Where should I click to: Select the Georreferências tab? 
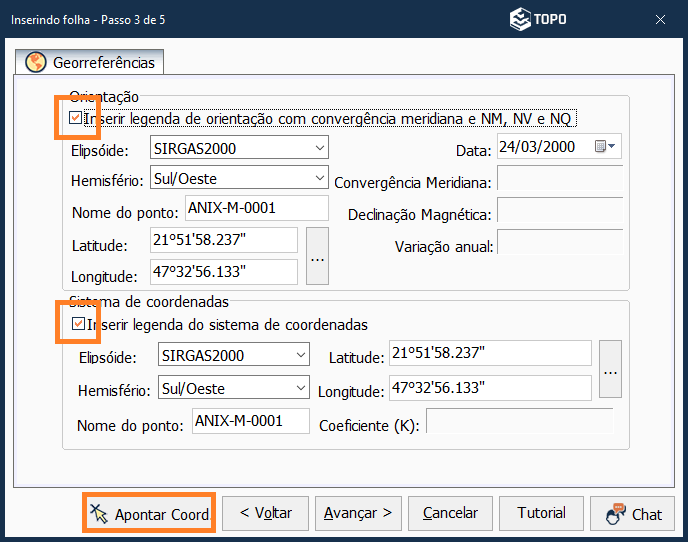tap(91, 62)
